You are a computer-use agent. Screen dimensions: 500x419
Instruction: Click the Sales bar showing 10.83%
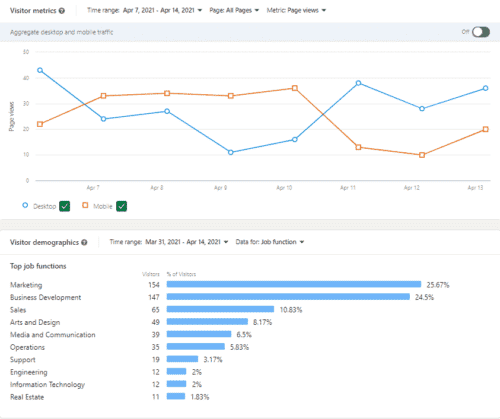pyautogui.click(x=220, y=309)
